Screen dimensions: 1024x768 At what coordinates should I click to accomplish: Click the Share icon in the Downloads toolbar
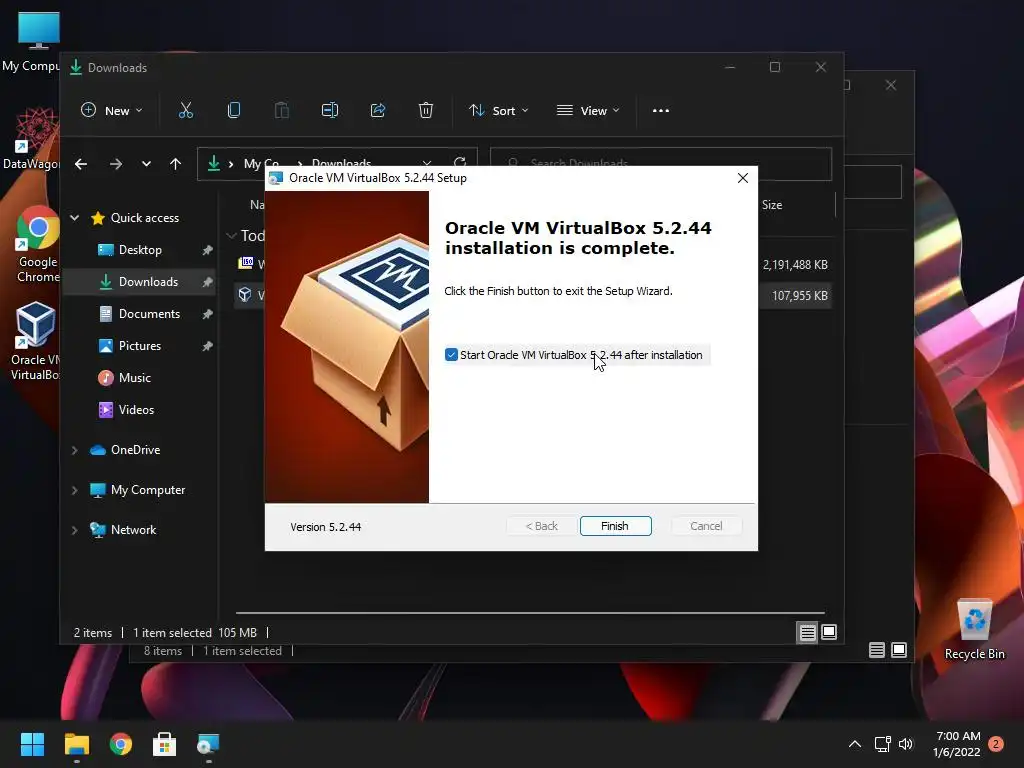pos(377,110)
